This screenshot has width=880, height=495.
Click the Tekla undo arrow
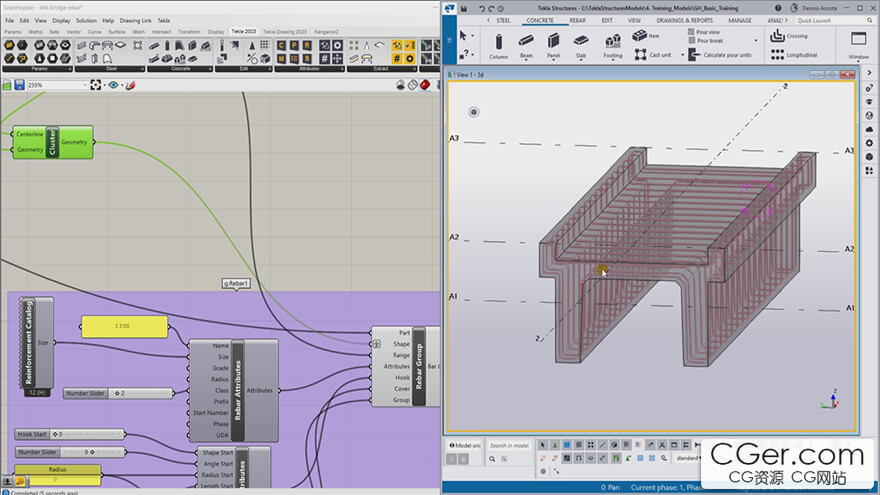pos(482,8)
